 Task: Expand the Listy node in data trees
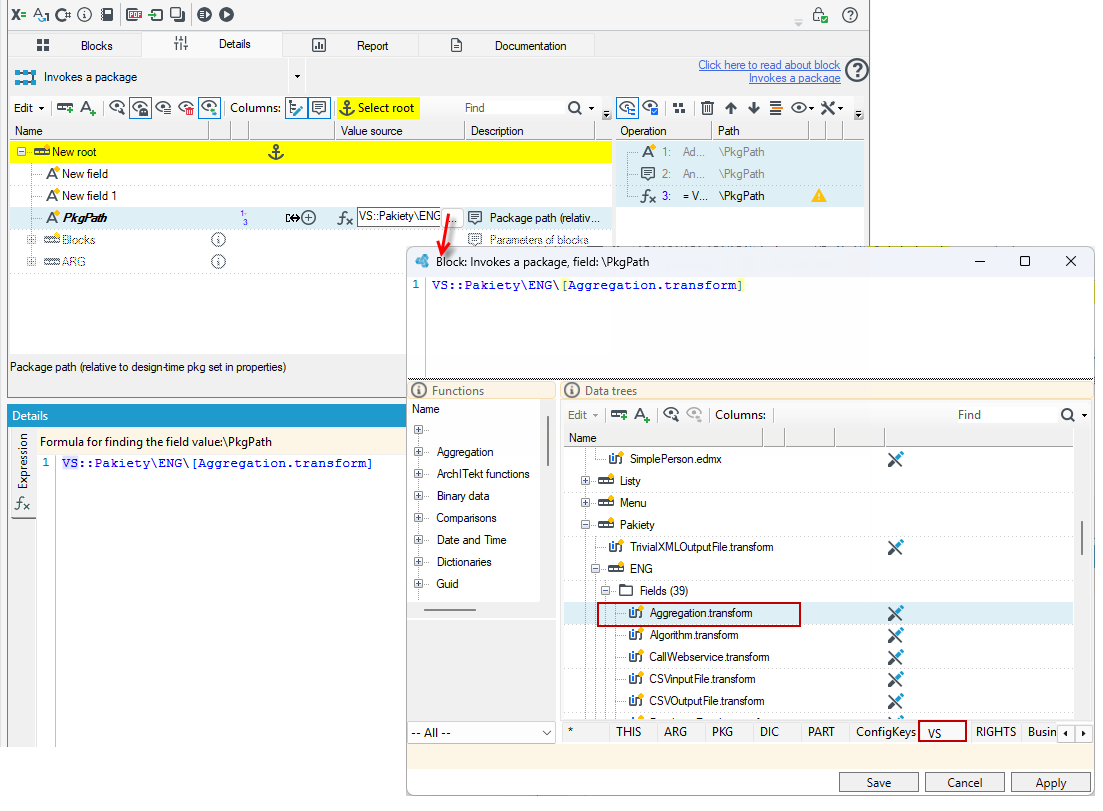(585, 481)
